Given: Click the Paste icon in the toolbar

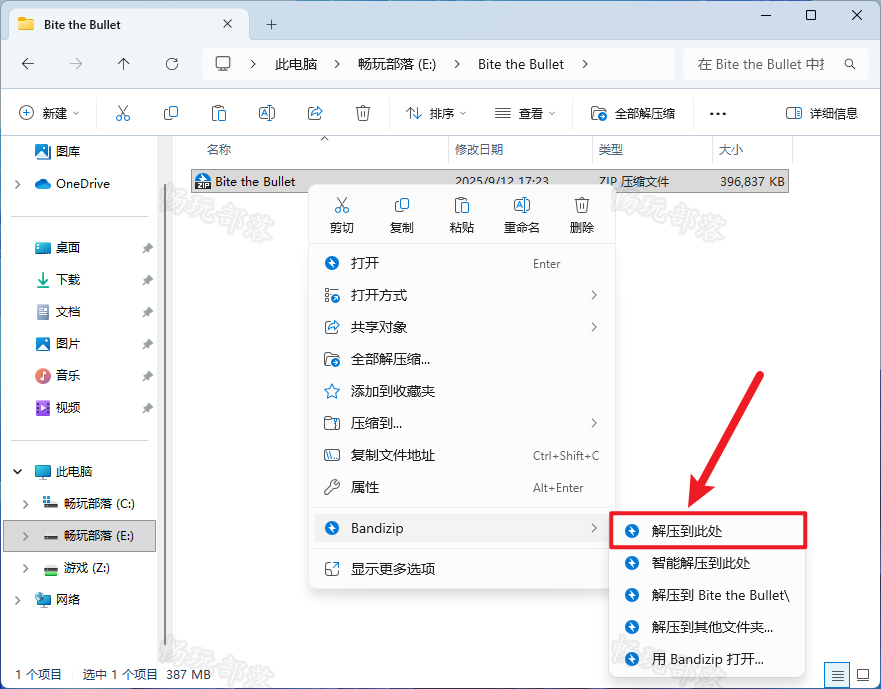Looking at the screenshot, I should pyautogui.click(x=219, y=113).
